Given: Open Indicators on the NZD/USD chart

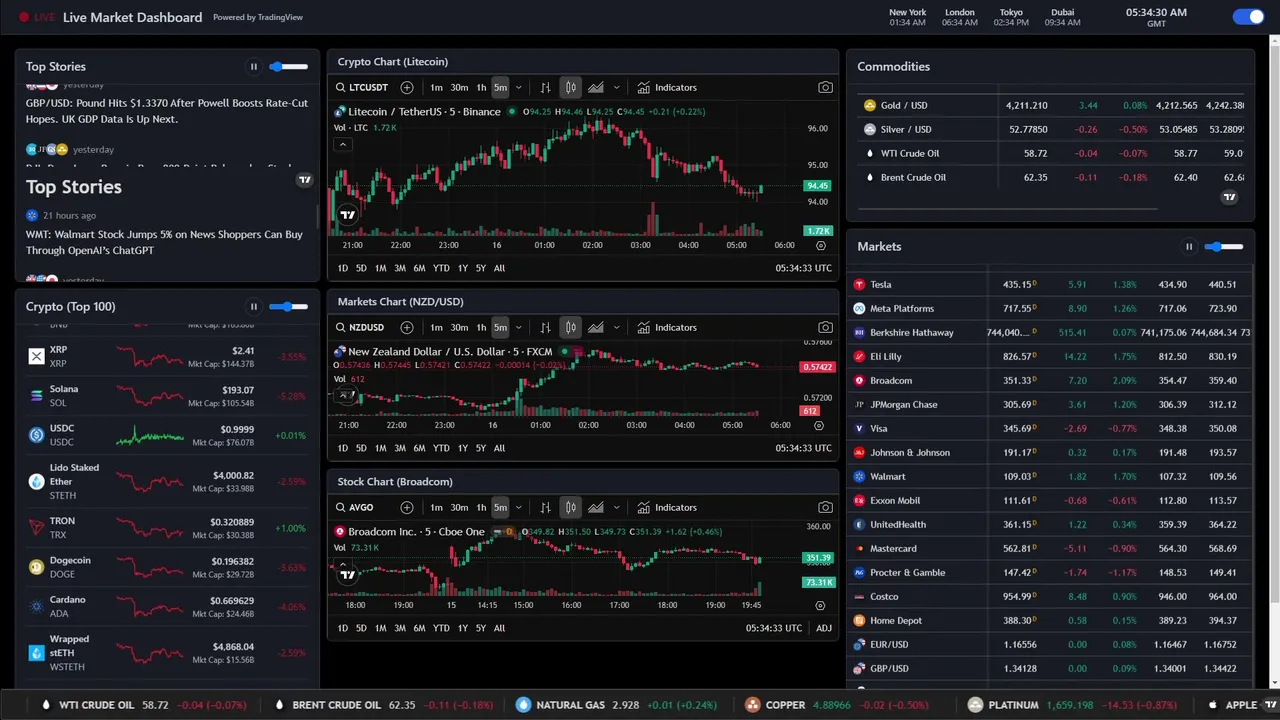Looking at the screenshot, I should point(667,327).
